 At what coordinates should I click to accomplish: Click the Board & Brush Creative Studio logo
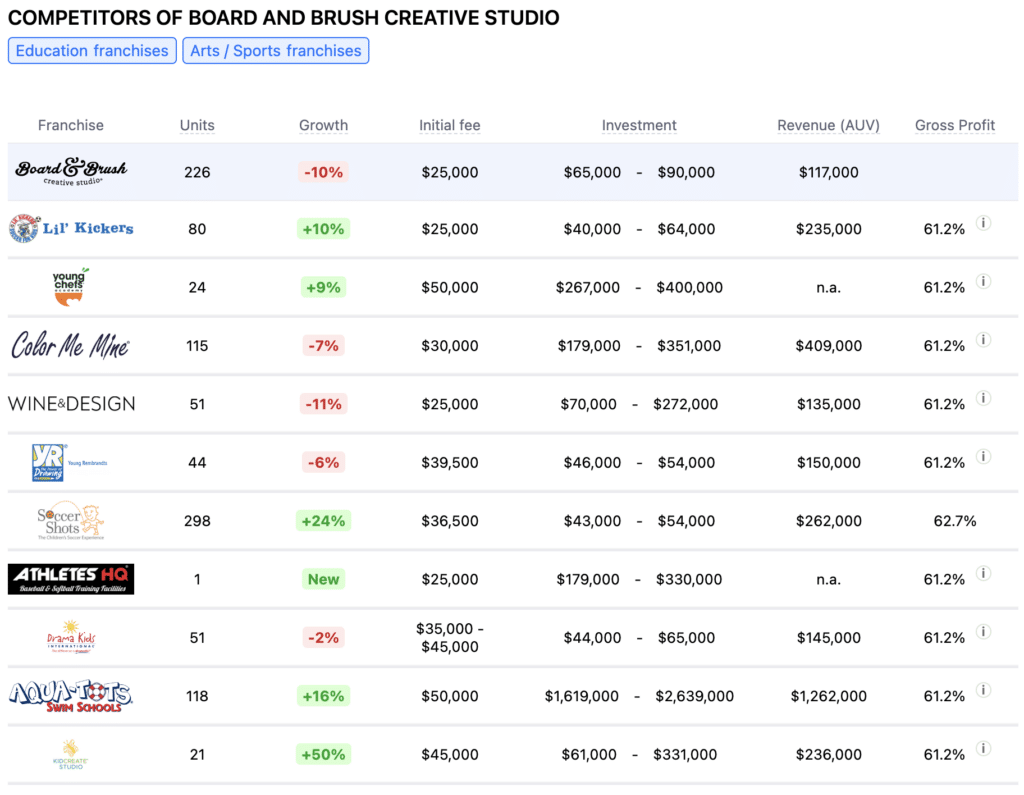click(x=71, y=172)
